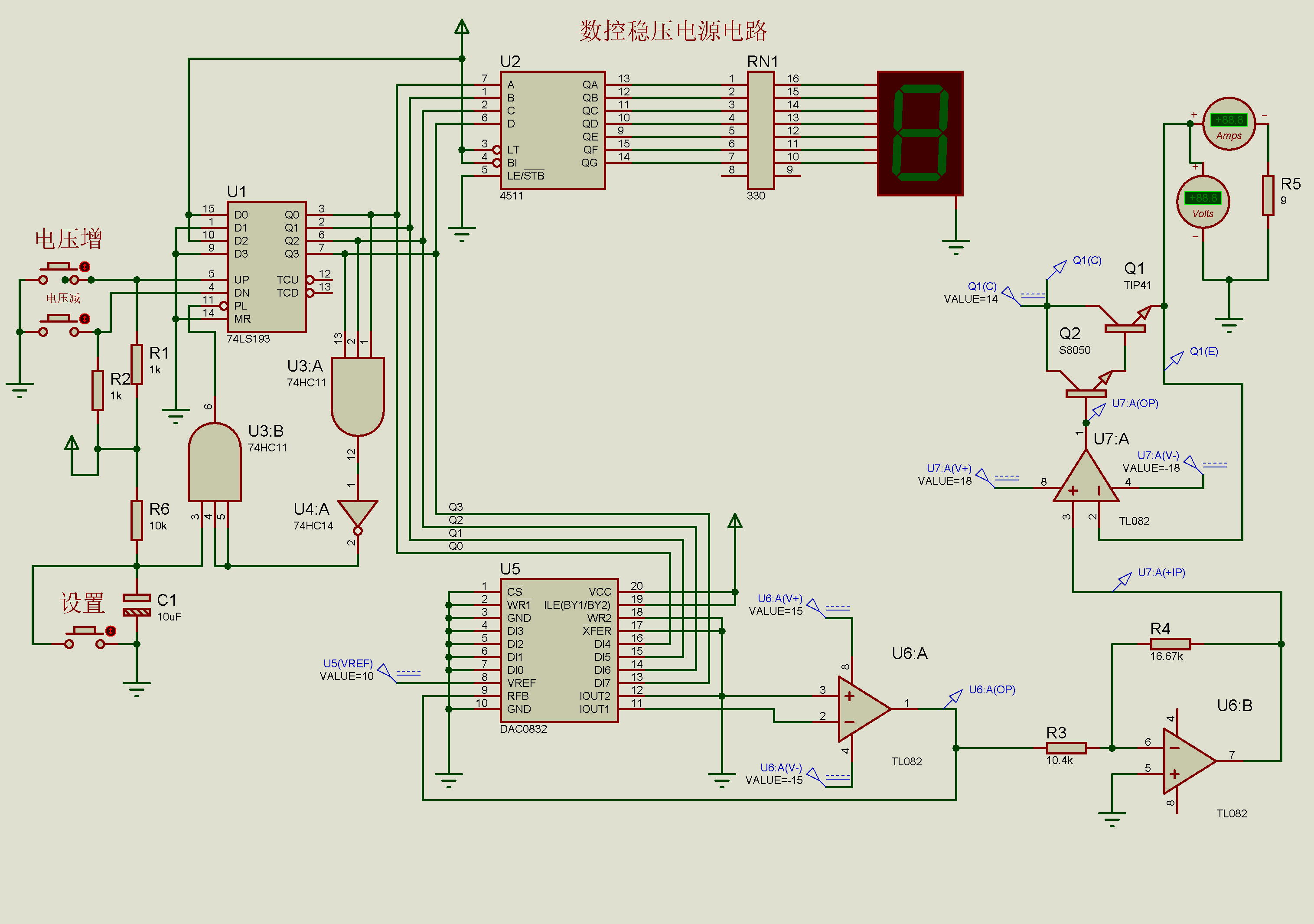1314x924 pixels.
Task: Click the Q1(E) voltage probe arrow
Action: (1174, 361)
